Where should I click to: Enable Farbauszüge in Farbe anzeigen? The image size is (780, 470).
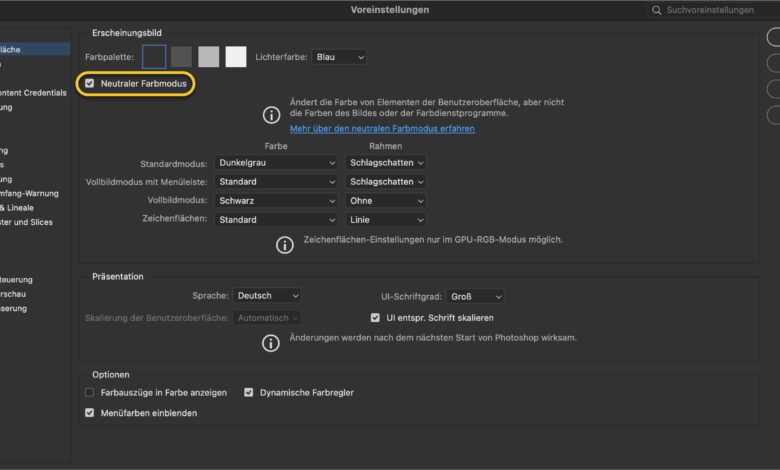coord(90,393)
